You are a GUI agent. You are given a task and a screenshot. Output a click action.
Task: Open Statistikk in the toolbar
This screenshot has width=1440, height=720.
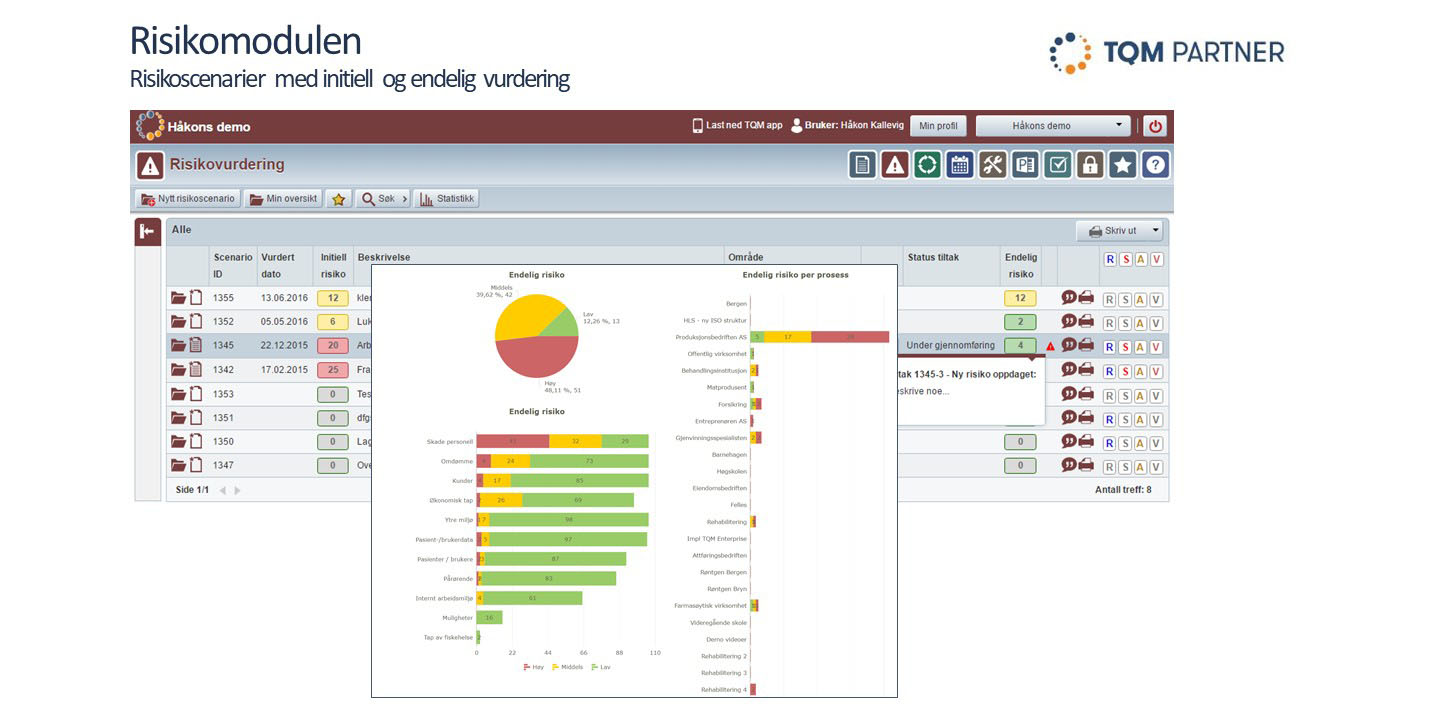[x=446, y=199]
